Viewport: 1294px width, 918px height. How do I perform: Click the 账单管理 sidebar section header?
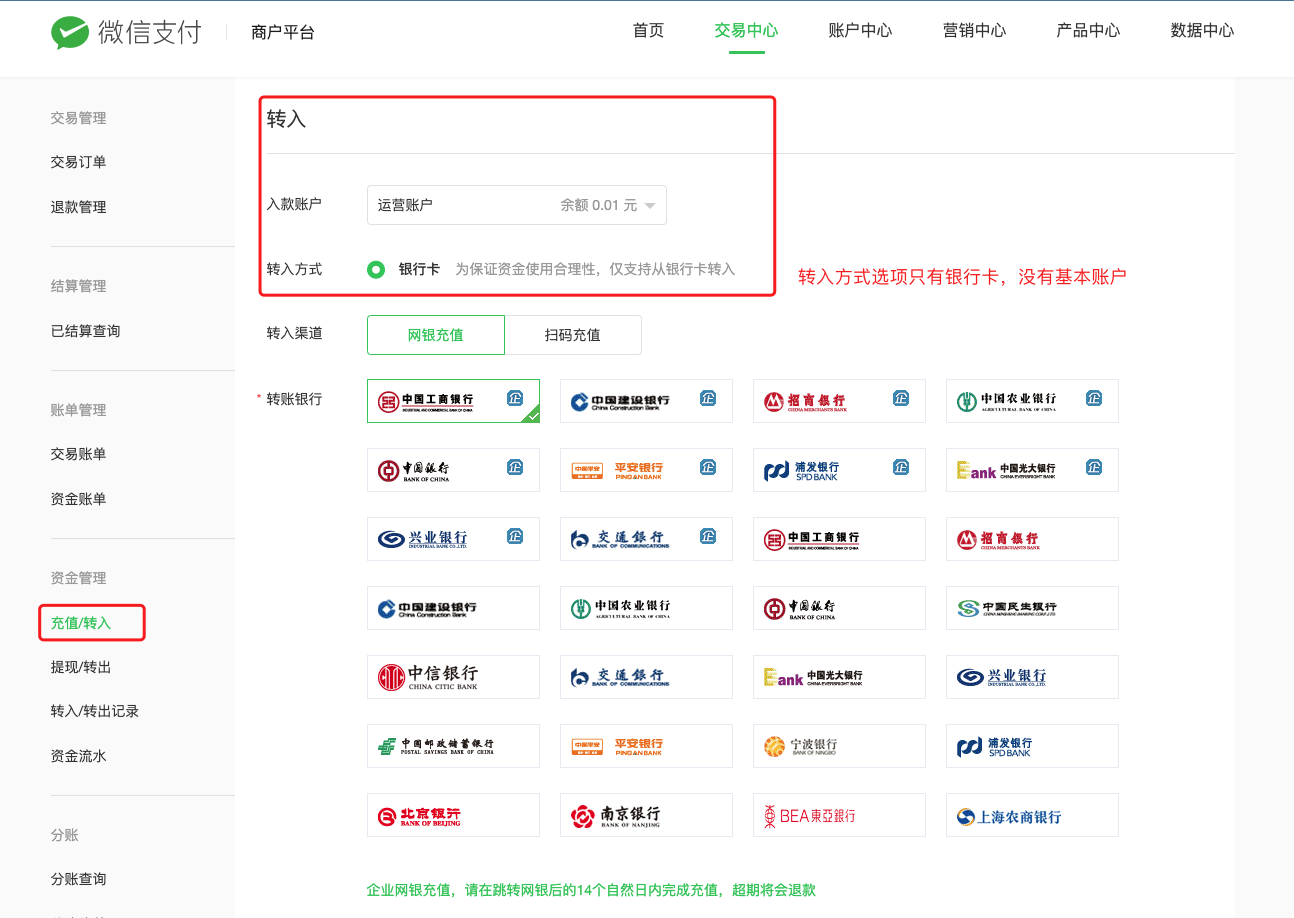pyautogui.click(x=79, y=410)
